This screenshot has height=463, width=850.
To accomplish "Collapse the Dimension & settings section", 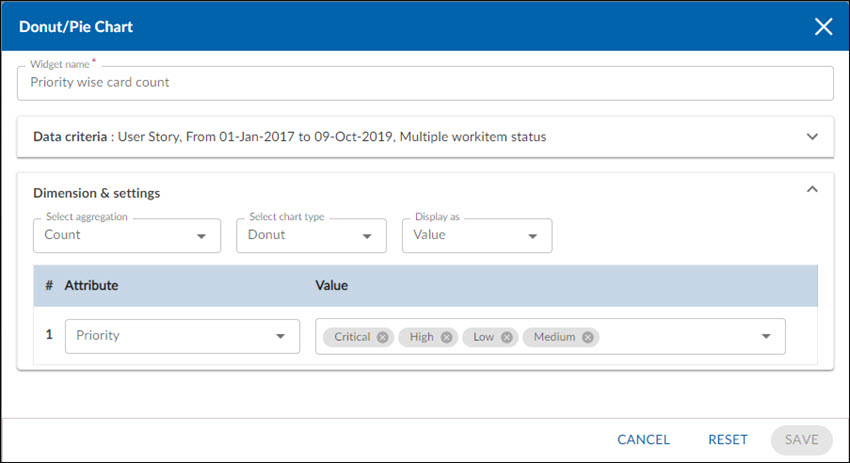I will [x=812, y=189].
